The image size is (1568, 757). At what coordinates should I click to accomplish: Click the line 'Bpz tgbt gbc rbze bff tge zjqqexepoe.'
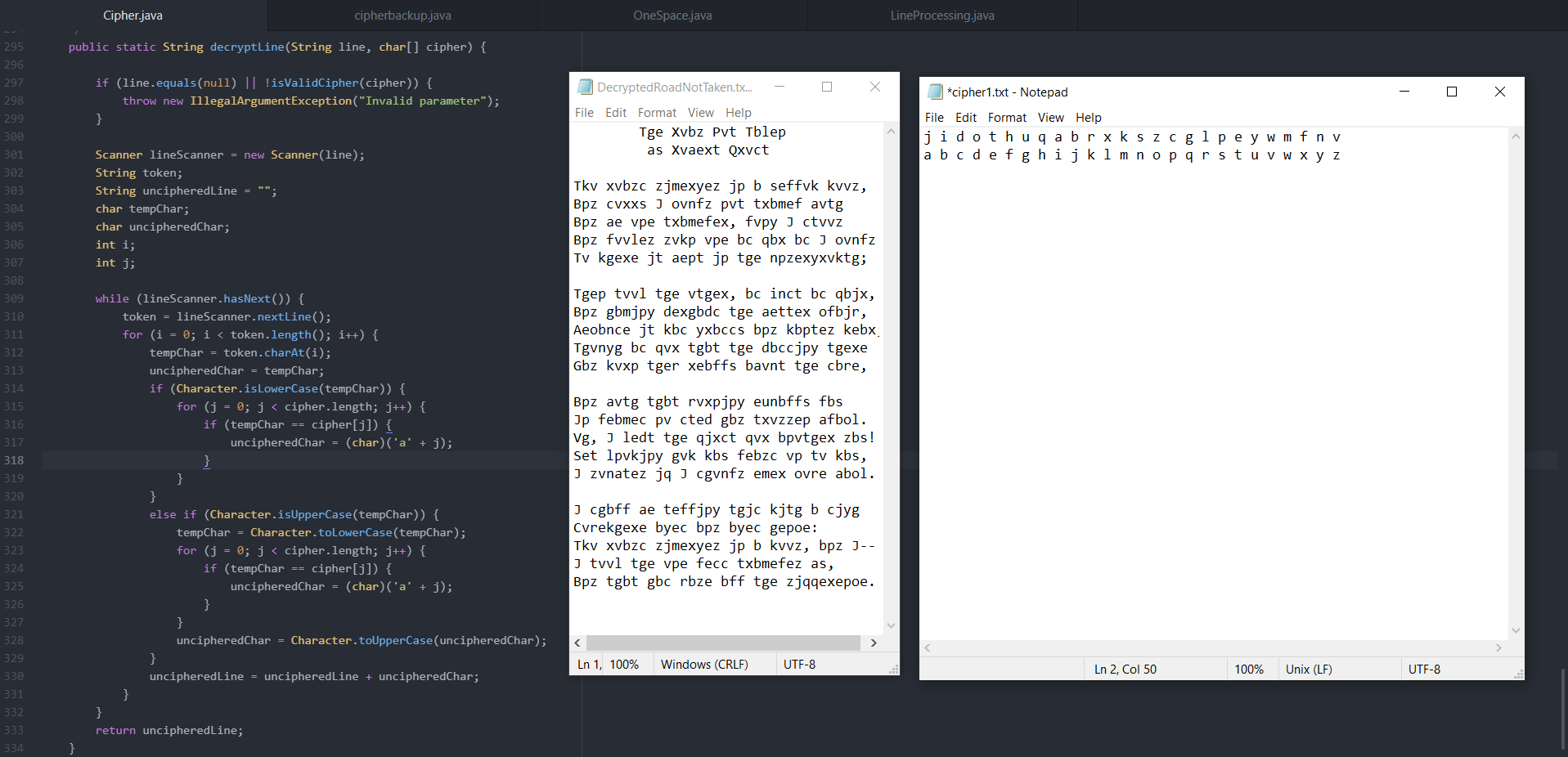coord(725,582)
